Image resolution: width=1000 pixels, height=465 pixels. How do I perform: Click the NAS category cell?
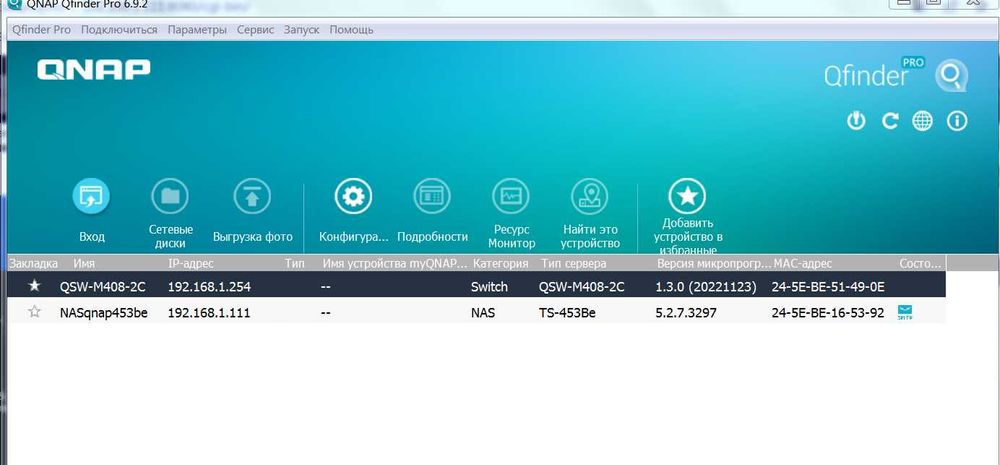pos(483,313)
